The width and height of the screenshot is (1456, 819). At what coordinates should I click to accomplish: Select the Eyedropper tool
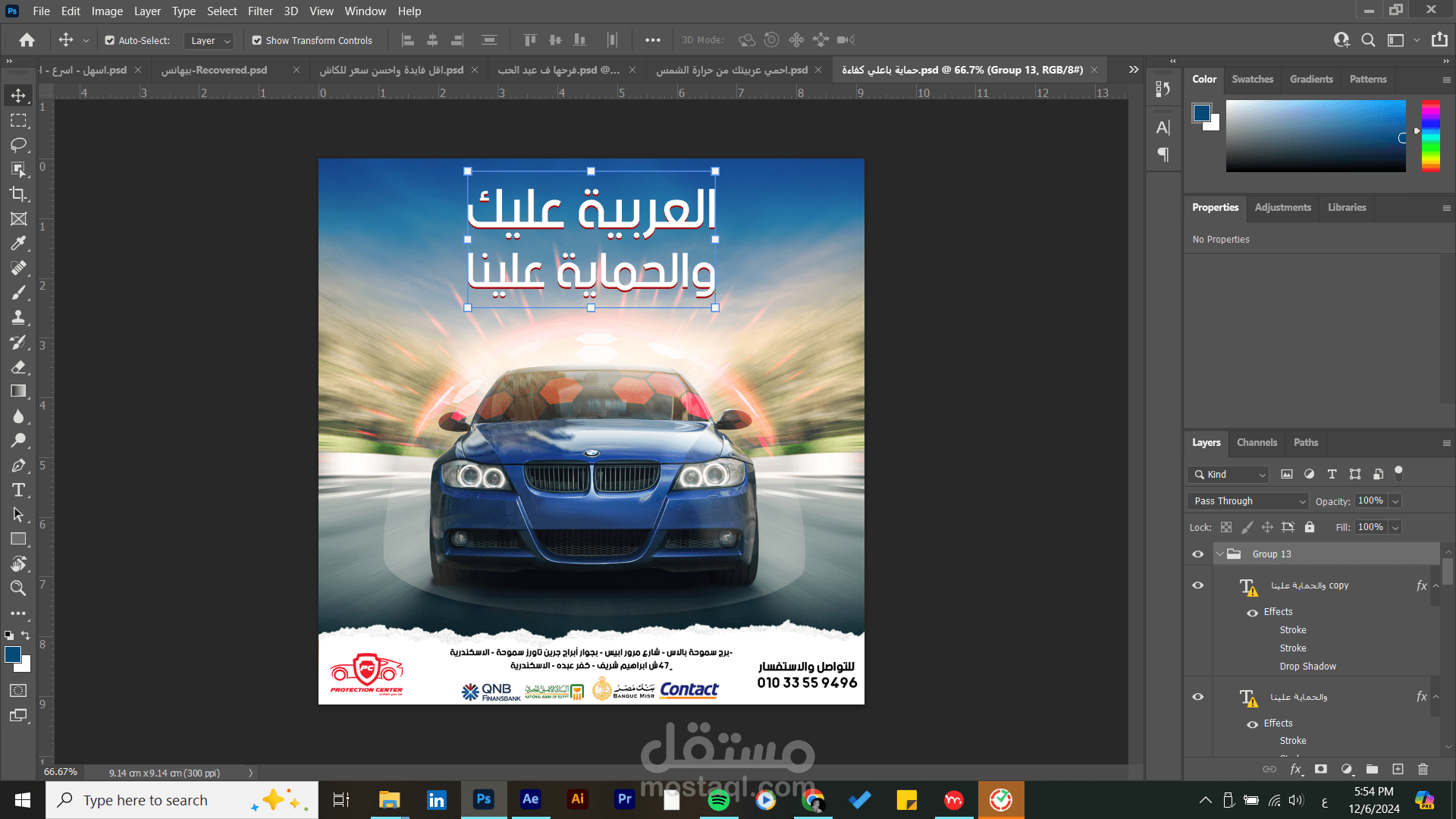pos(18,243)
